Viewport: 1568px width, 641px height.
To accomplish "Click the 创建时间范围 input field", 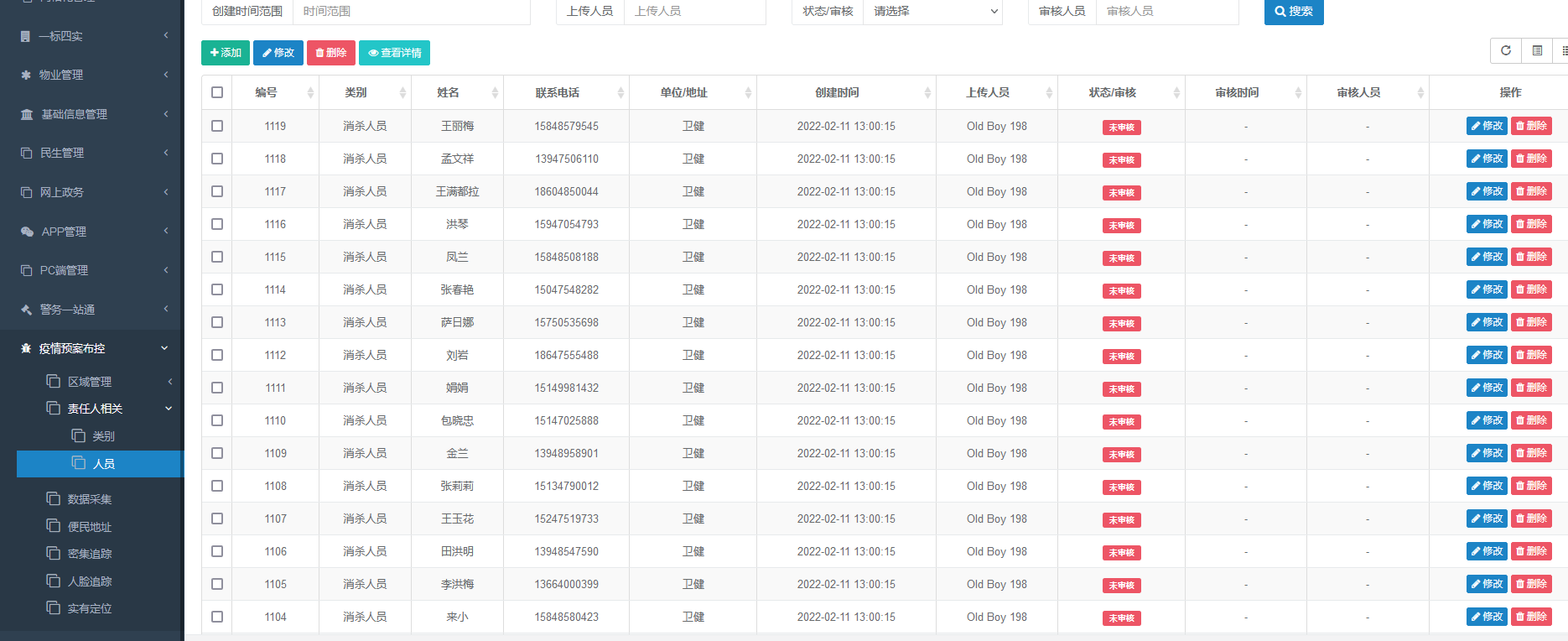I will (x=411, y=12).
